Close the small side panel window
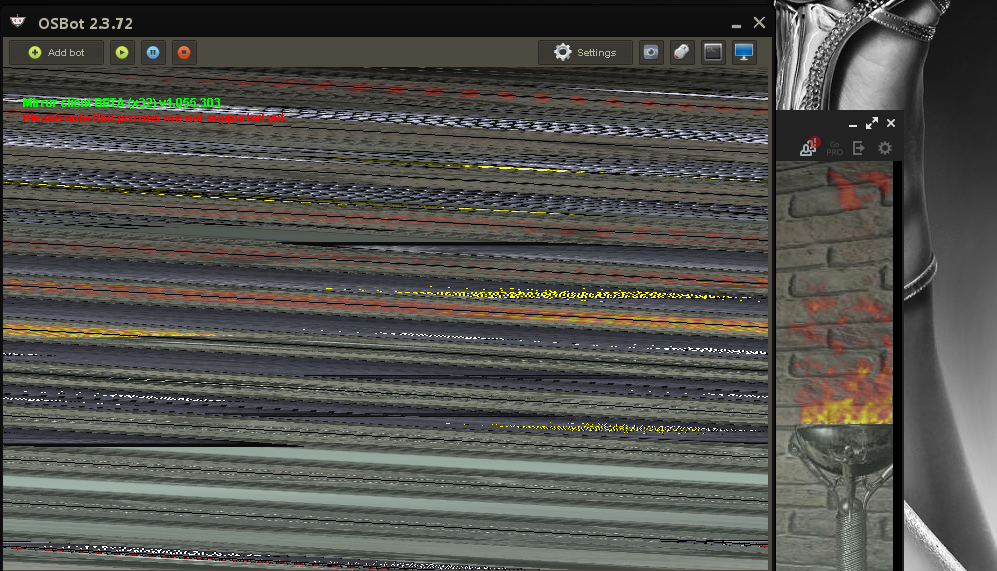The image size is (997, 571). [891, 123]
